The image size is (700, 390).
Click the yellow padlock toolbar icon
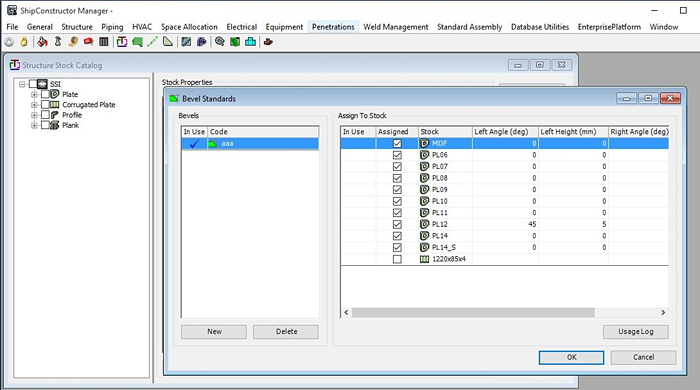[x=24, y=42]
